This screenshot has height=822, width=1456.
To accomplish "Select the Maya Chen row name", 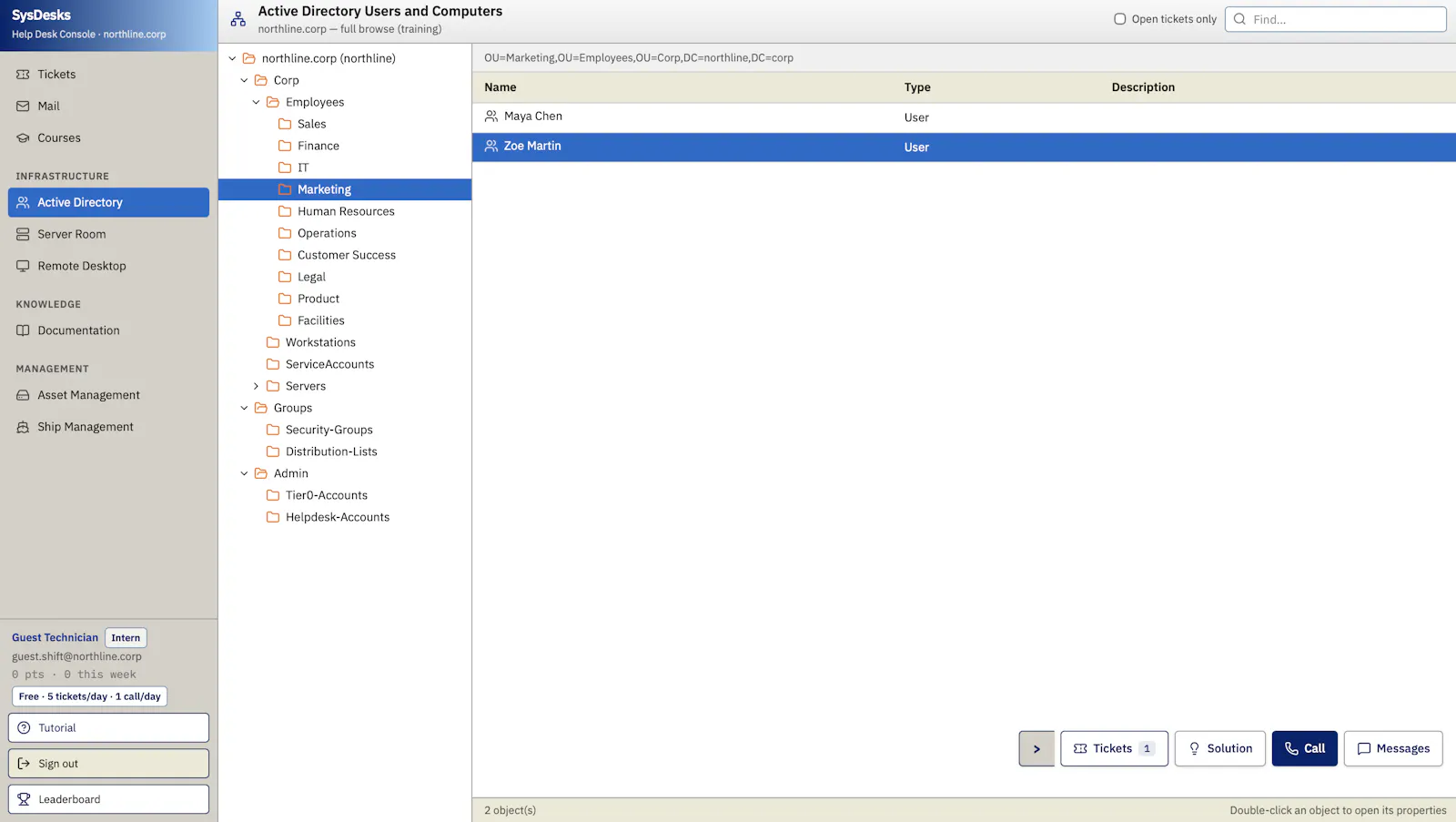I will 533,117.
